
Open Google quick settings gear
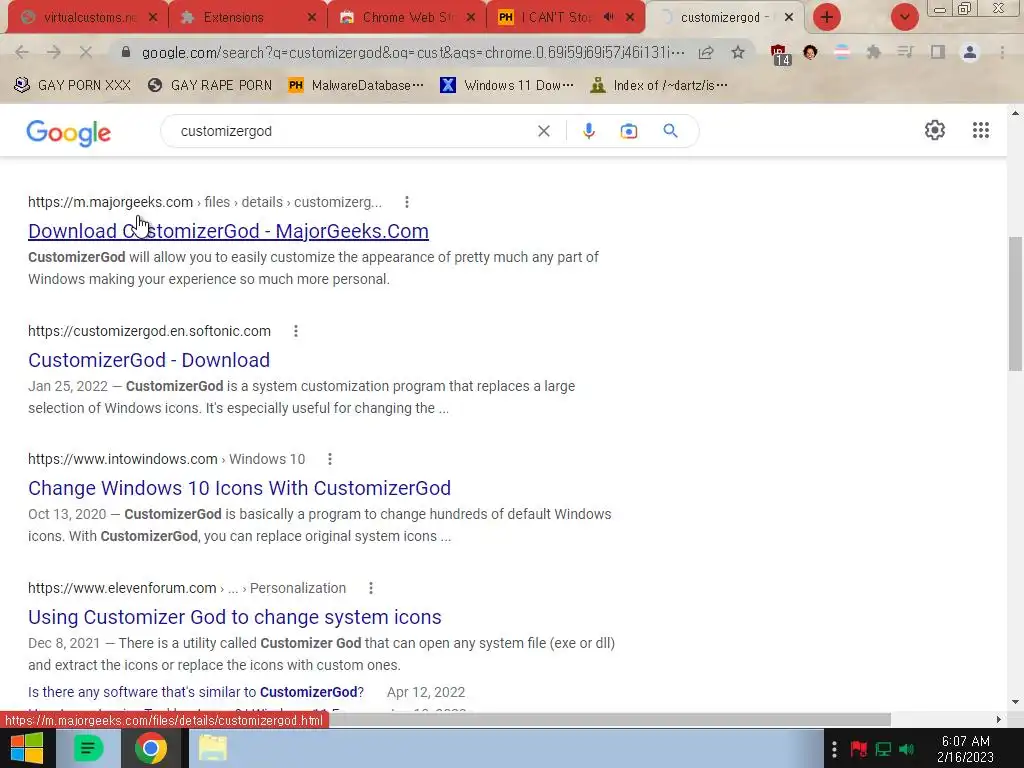[935, 130]
